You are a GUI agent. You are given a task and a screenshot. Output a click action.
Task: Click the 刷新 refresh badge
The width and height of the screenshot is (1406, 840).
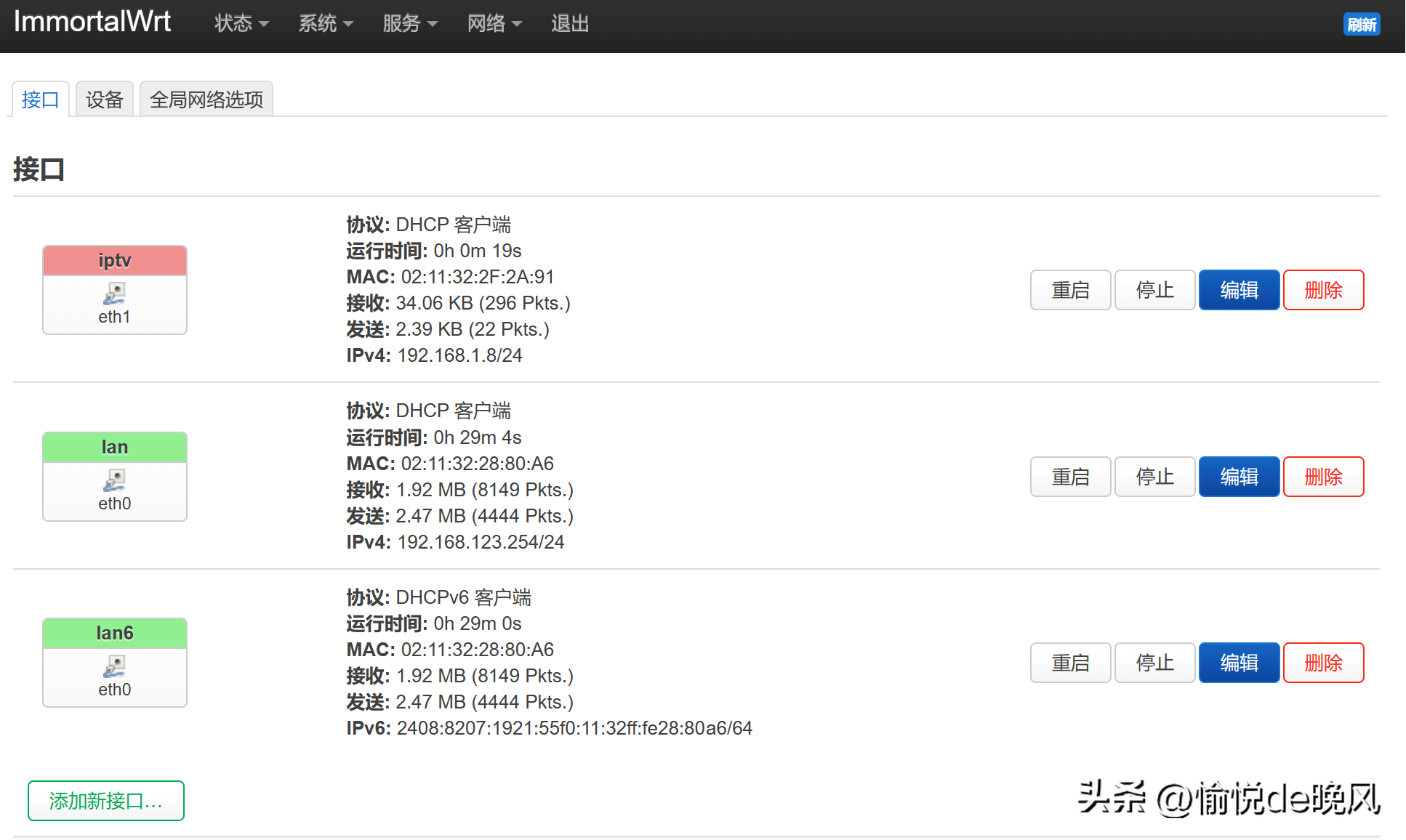[x=1362, y=25]
